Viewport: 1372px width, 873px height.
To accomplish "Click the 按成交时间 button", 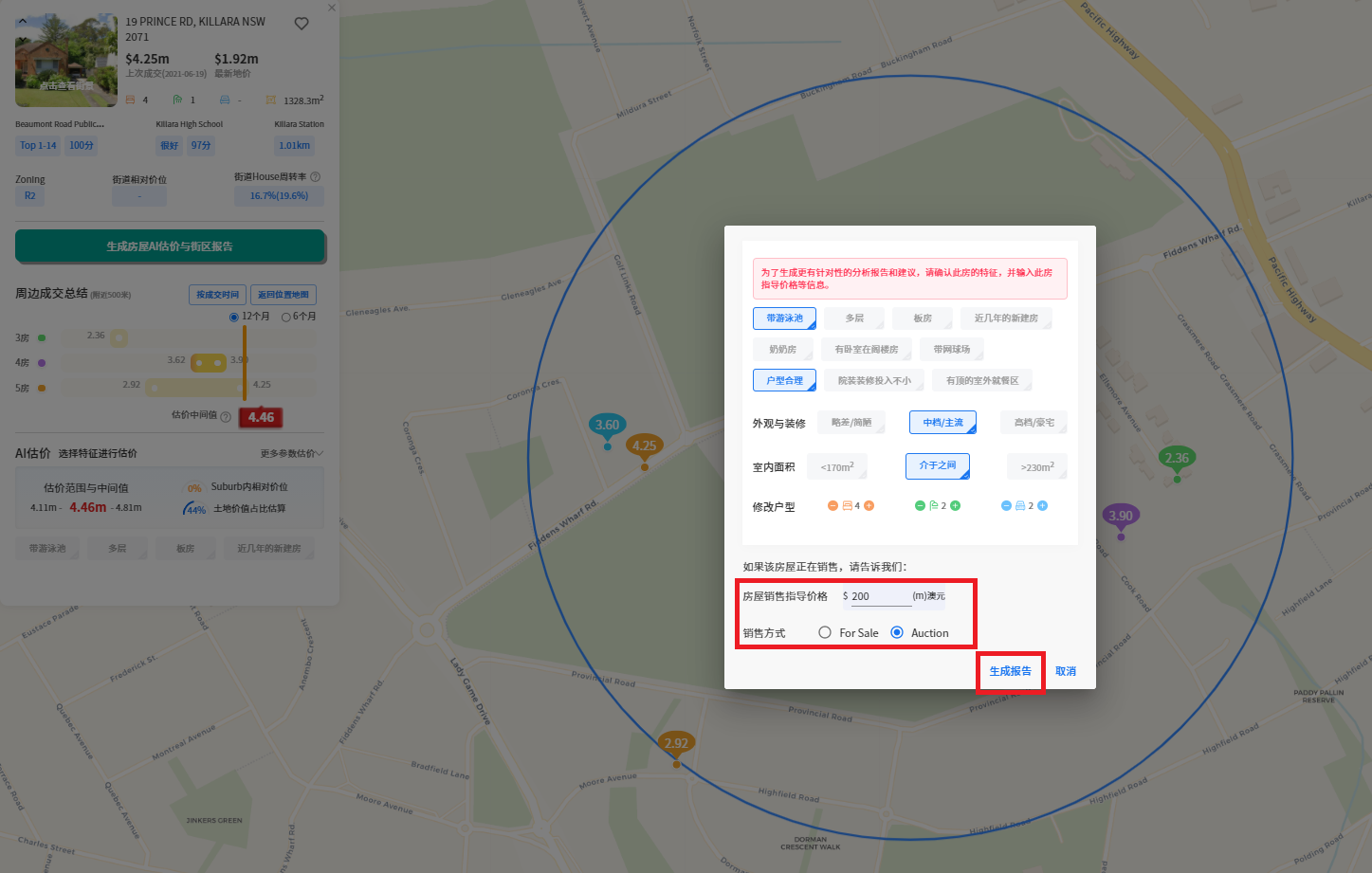I will pyautogui.click(x=218, y=295).
